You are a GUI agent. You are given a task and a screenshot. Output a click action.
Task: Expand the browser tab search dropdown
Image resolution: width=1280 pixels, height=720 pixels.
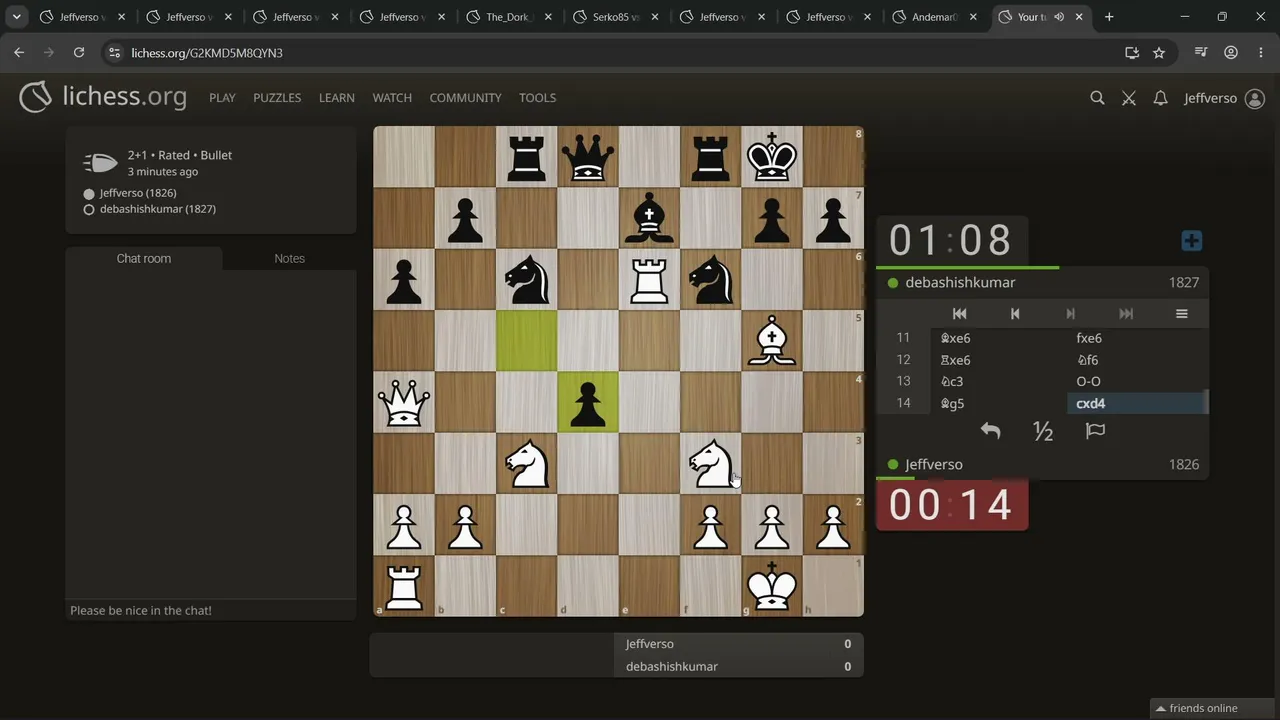pos(16,17)
